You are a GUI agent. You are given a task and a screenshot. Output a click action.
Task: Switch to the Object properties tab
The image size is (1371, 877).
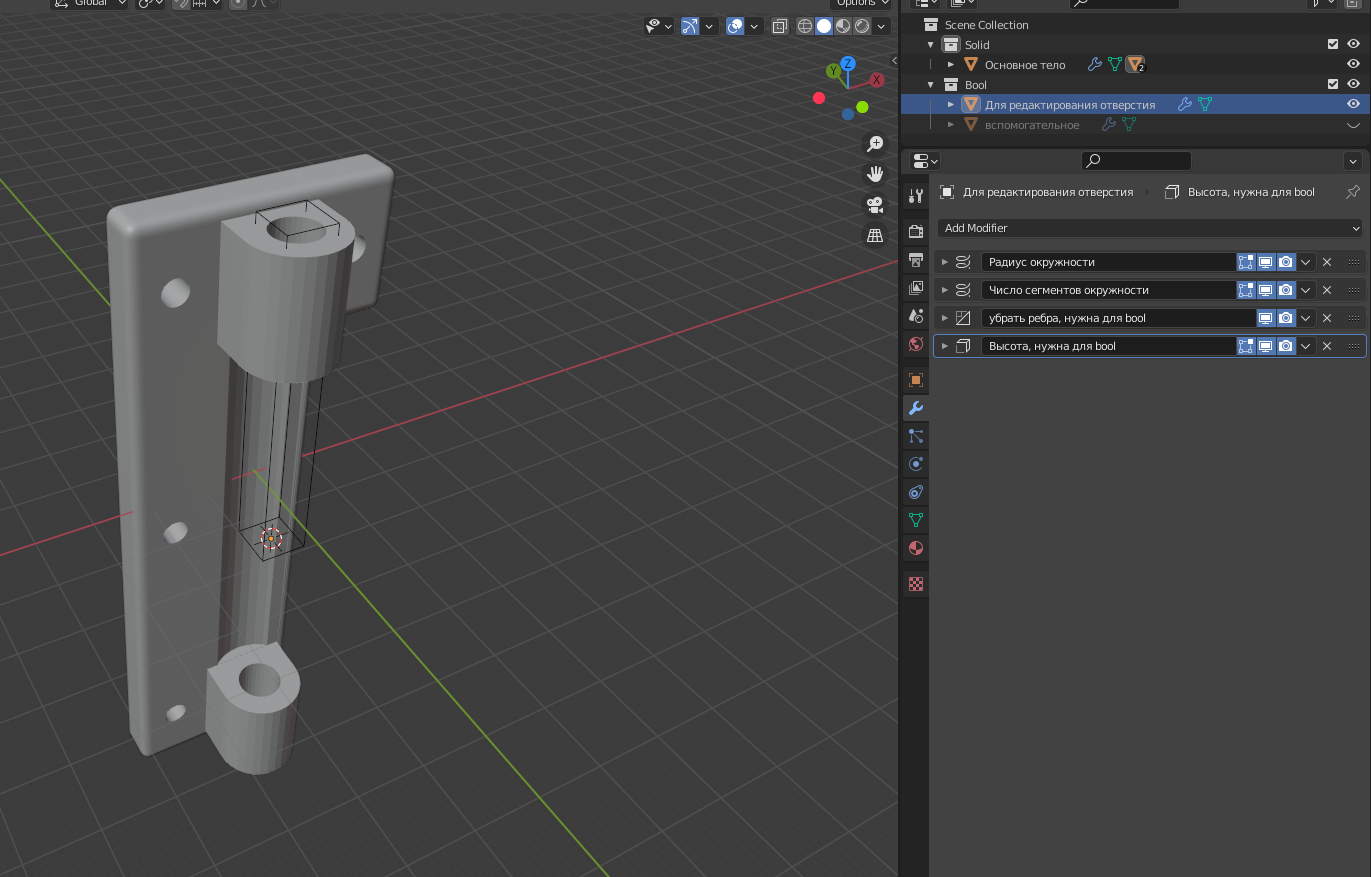click(915, 380)
